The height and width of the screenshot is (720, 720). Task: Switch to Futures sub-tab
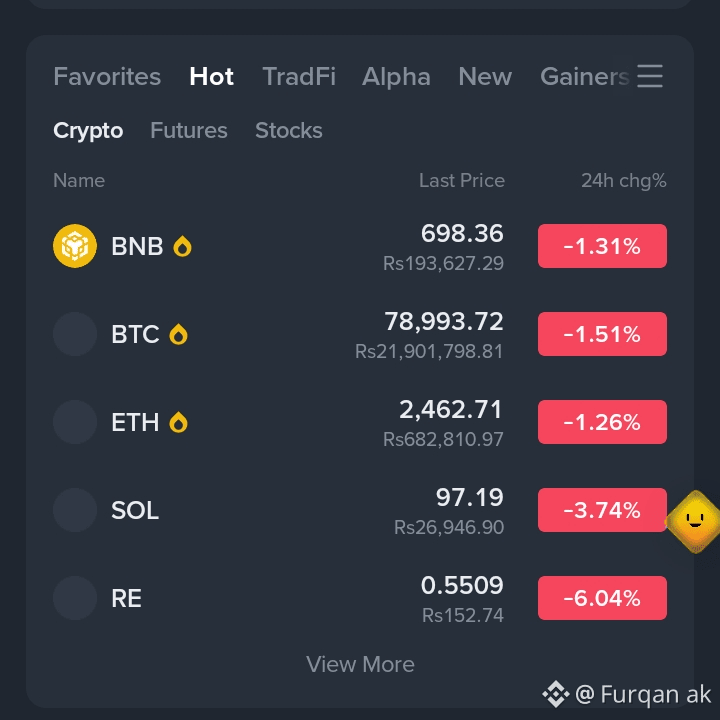189,130
